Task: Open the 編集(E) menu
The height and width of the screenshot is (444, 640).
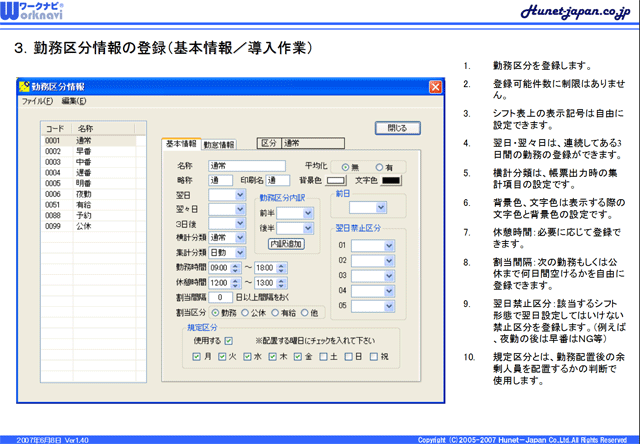Action: coord(74,102)
